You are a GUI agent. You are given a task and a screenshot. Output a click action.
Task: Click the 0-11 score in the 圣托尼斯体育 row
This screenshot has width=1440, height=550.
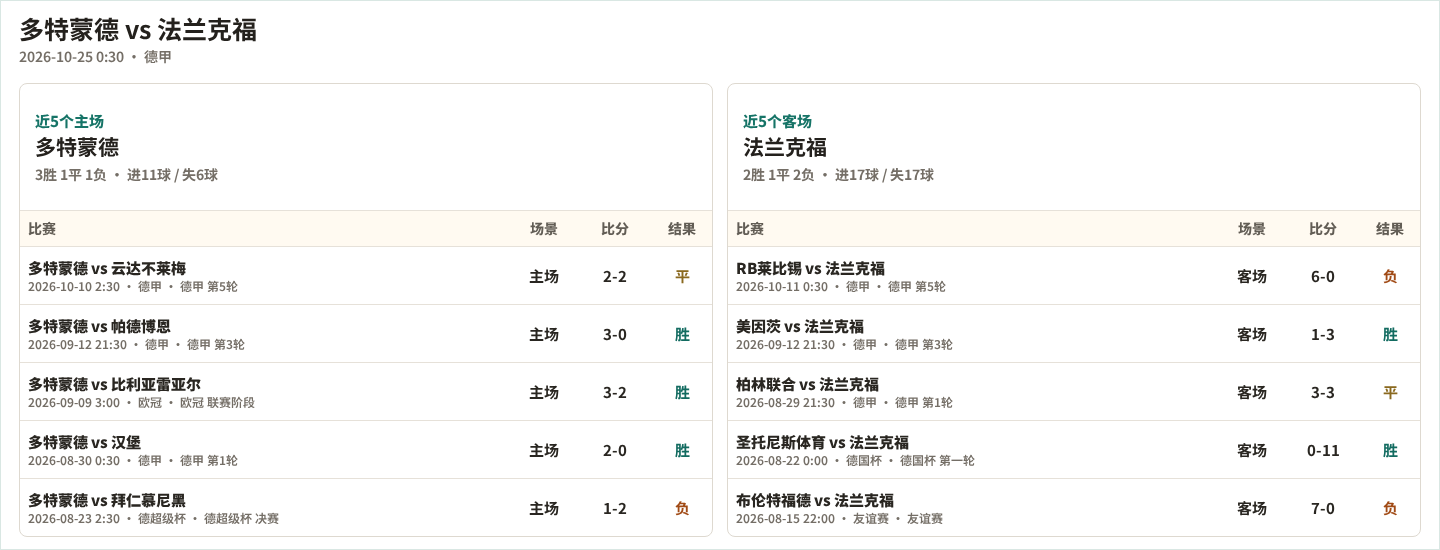coord(1323,450)
